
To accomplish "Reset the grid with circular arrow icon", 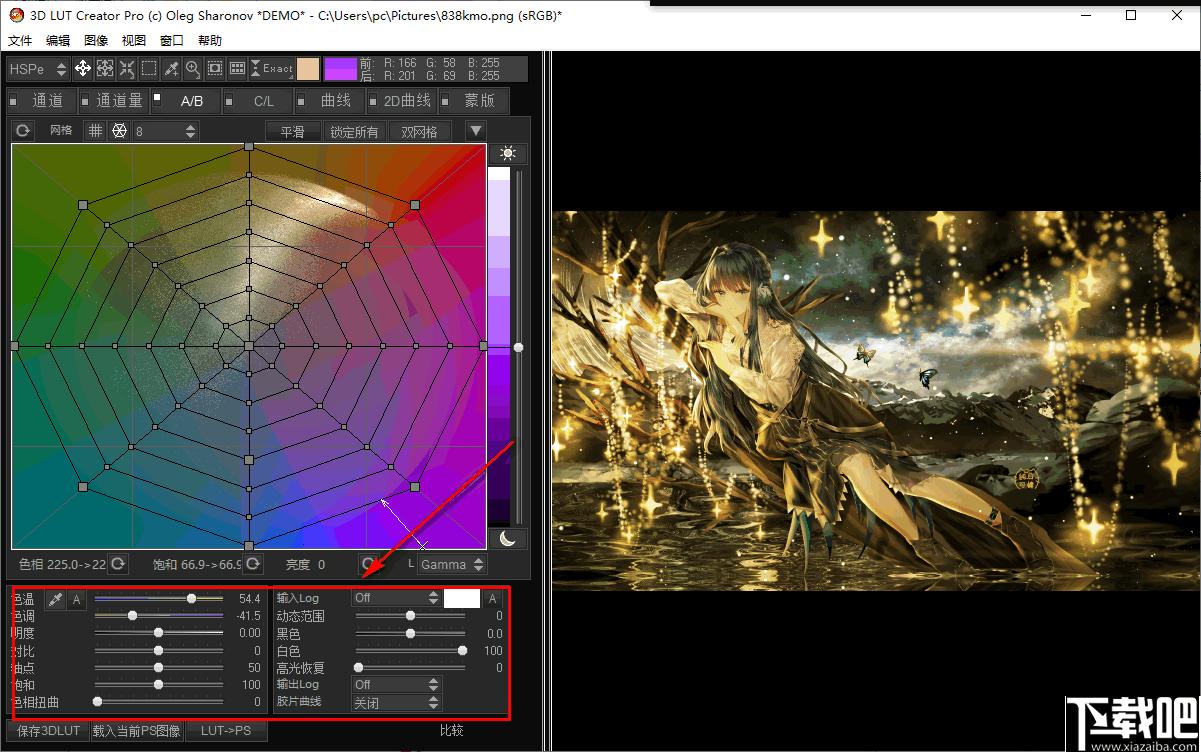I will point(24,131).
